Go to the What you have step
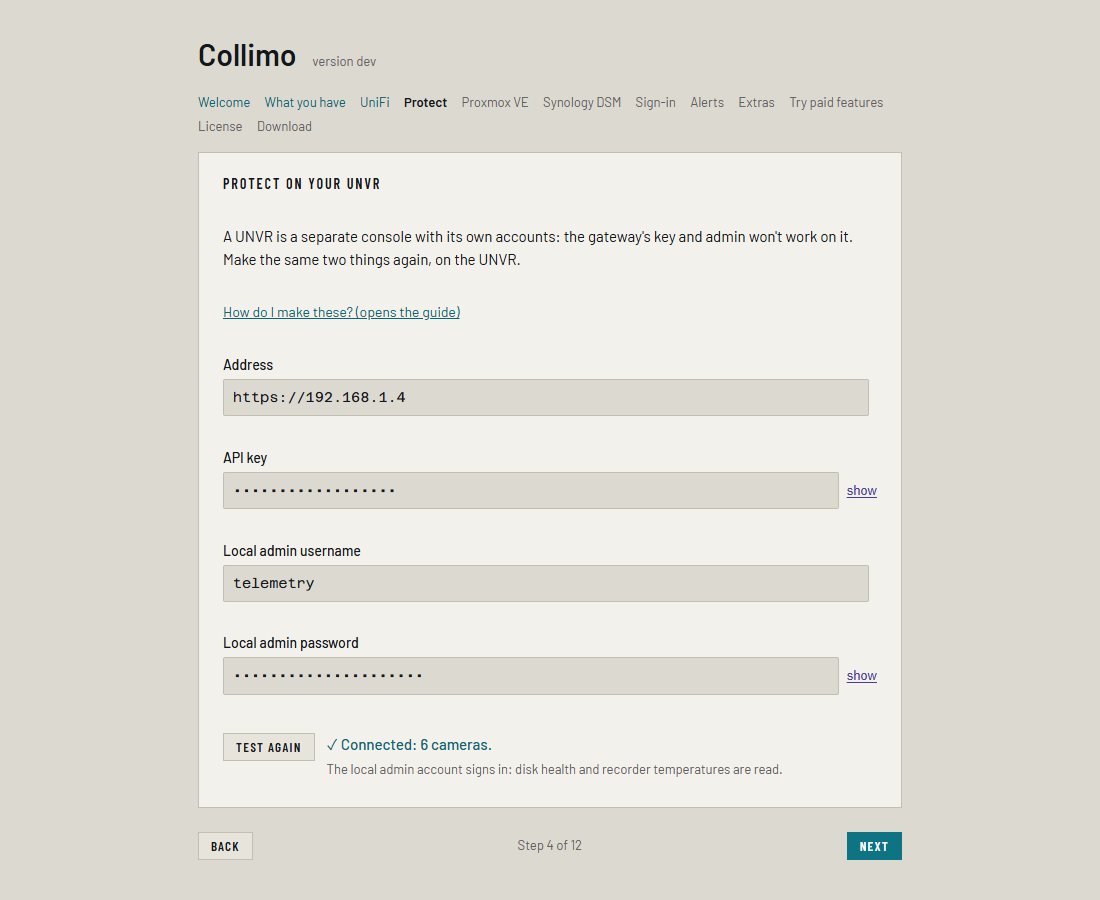Viewport: 1100px width, 900px height. (x=304, y=102)
